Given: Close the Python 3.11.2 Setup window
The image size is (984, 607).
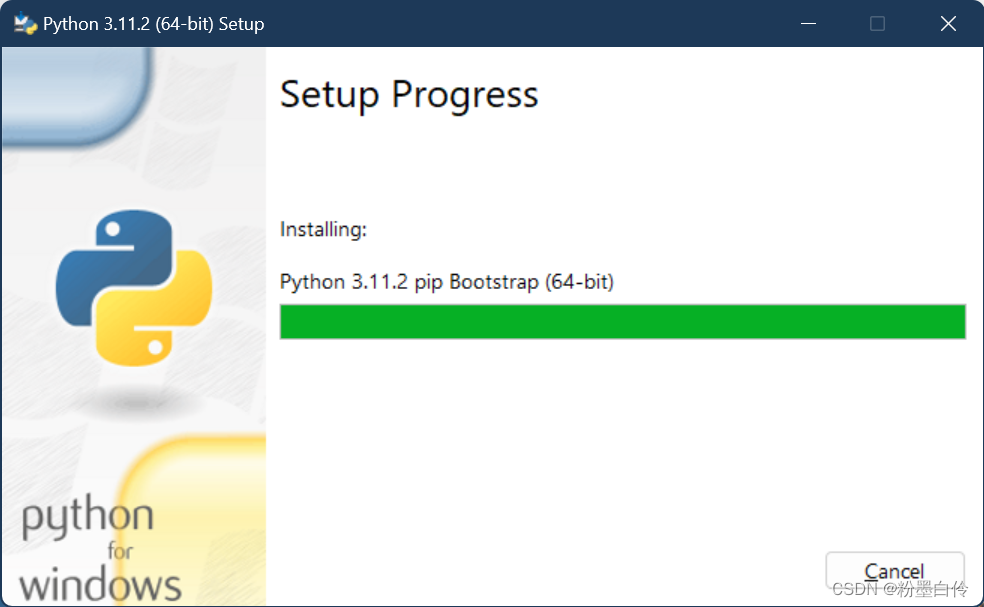Looking at the screenshot, I should [948, 24].
